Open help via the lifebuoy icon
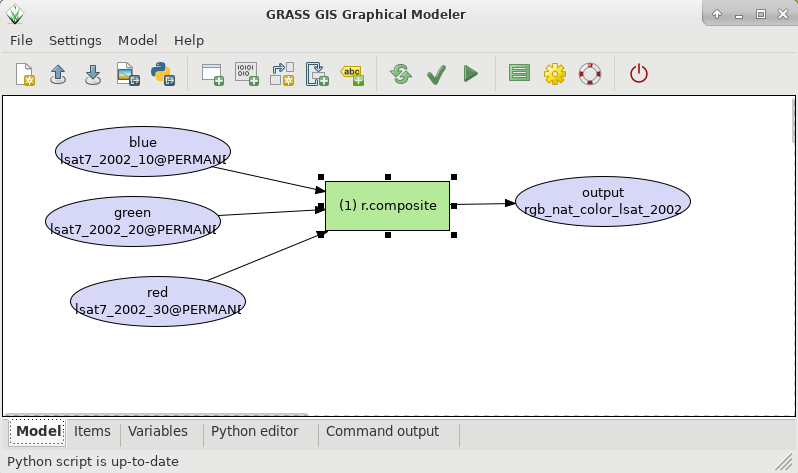This screenshot has height=473, width=798. click(x=589, y=74)
